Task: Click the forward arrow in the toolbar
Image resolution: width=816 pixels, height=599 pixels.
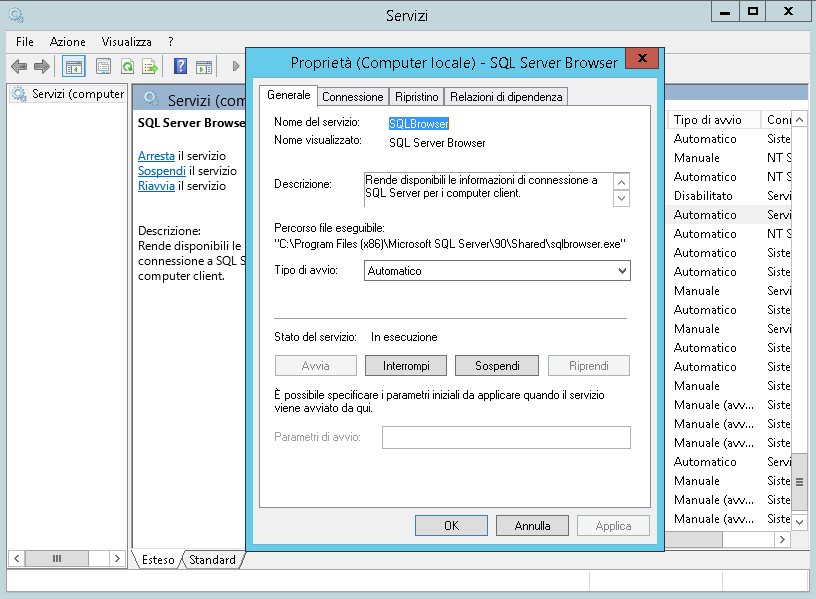Action: [42, 66]
